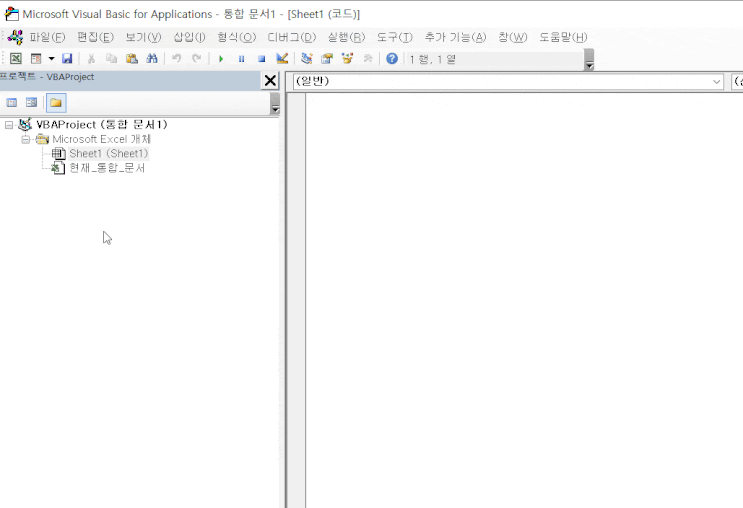This screenshot has width=743, height=508.
Task: Click the code window margin indicator bar
Action: pyautogui.click(x=297, y=300)
